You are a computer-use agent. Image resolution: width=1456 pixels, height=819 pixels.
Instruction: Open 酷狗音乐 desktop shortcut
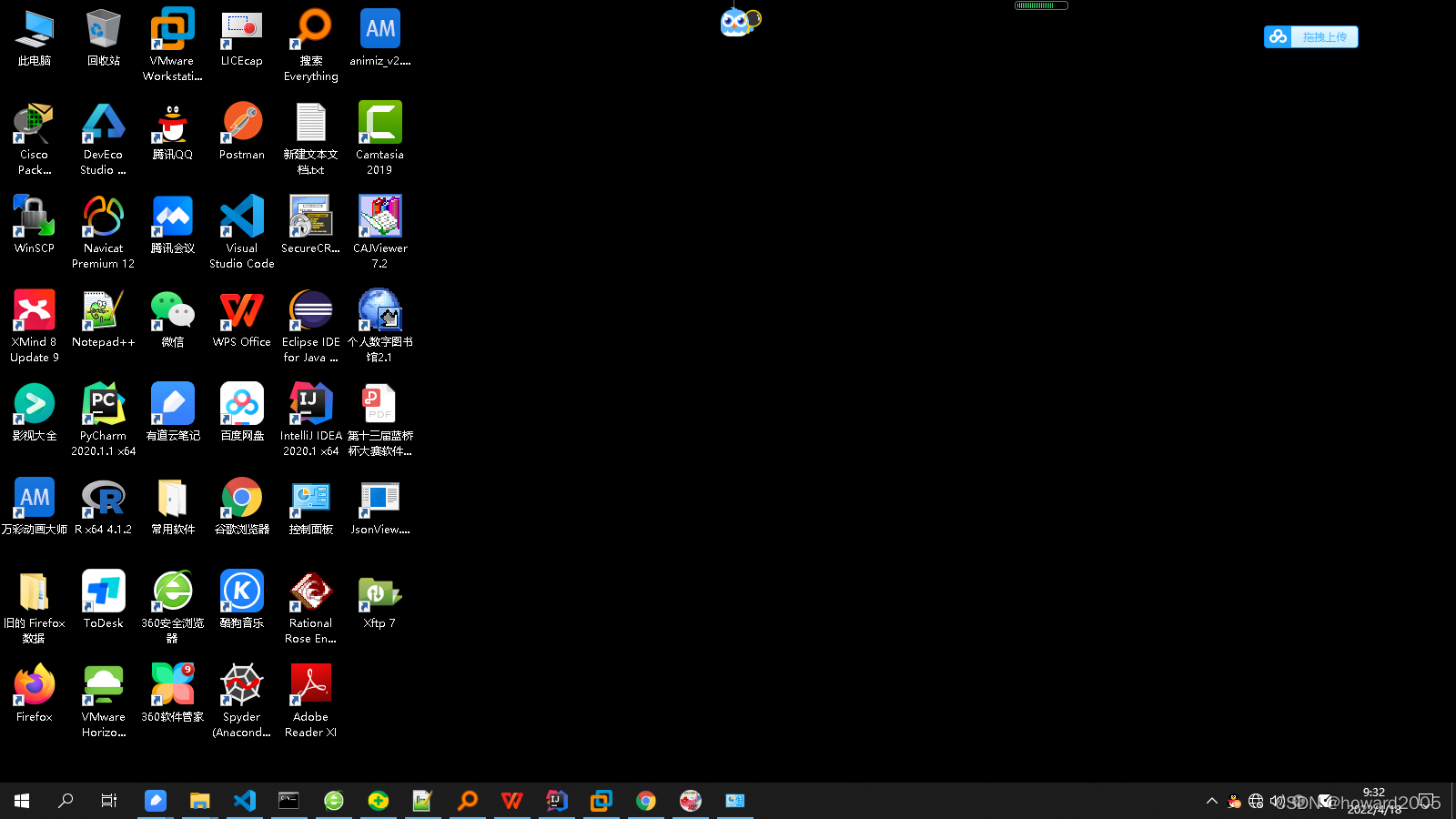coord(242,599)
